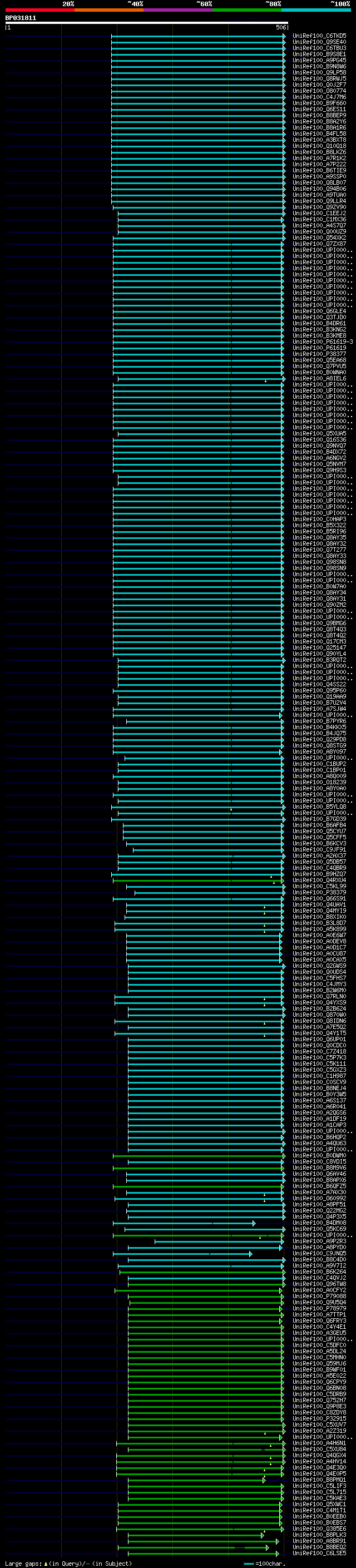Select the UniRef100_B4FL58 entry
The width and height of the screenshot is (356, 1568).
coord(319,134)
